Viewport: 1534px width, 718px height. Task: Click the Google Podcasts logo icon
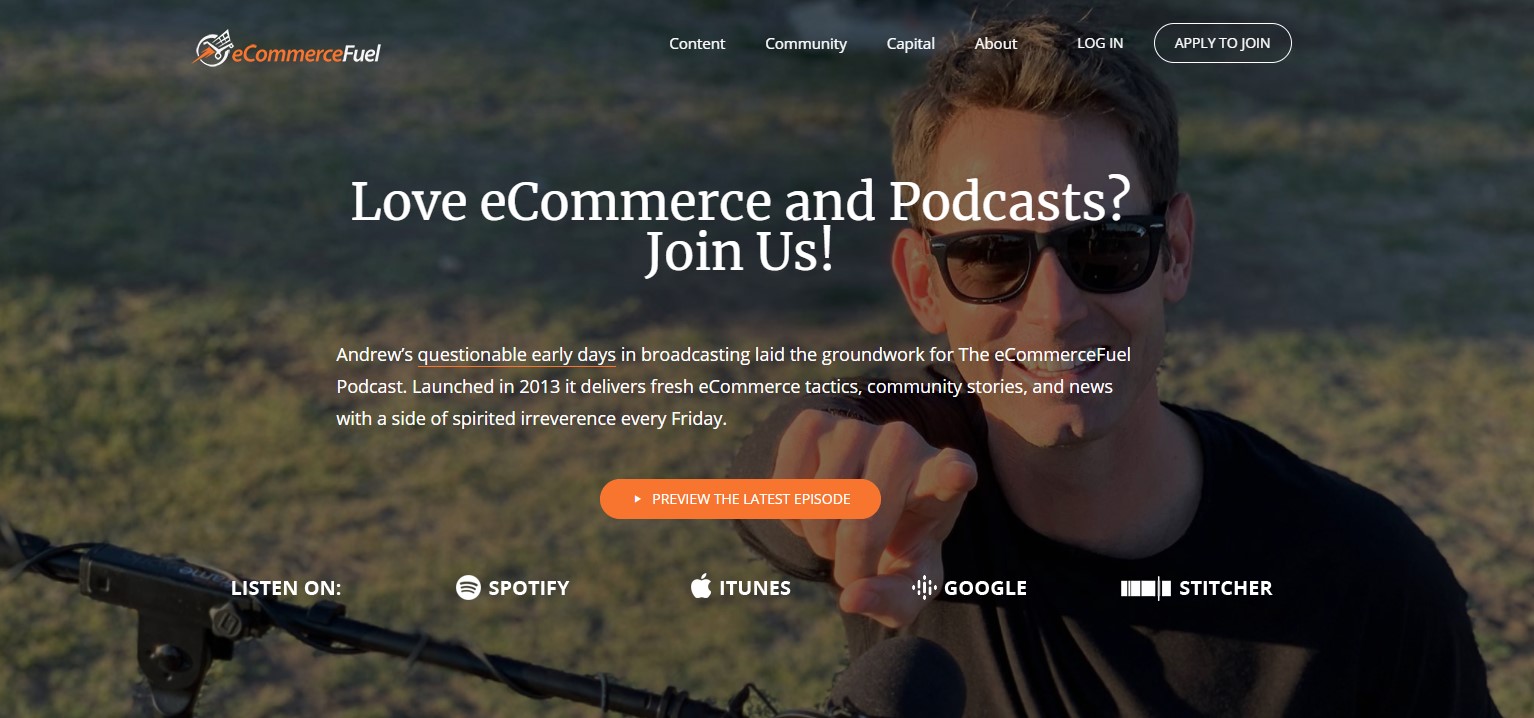pos(924,588)
